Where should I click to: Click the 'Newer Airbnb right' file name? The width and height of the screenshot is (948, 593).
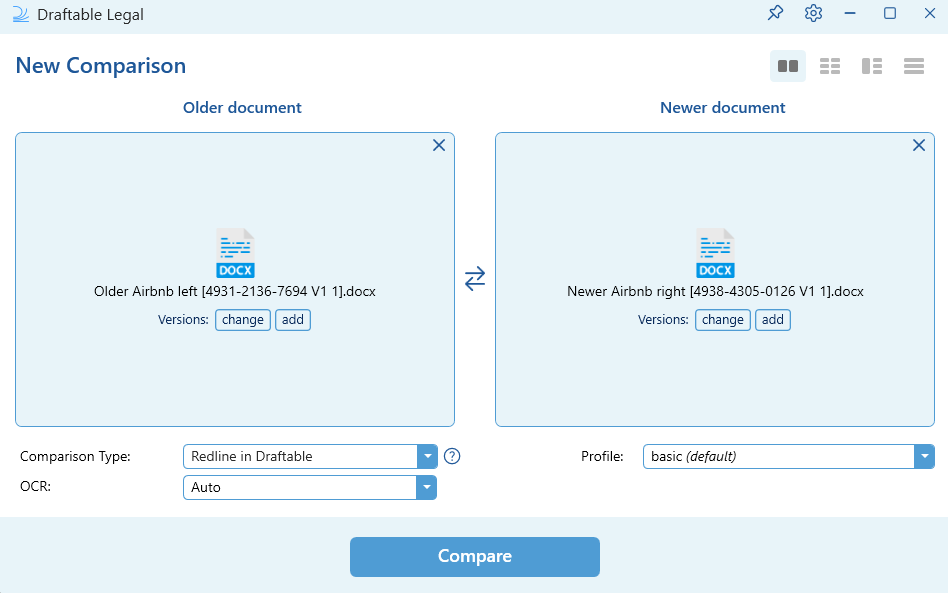point(715,291)
